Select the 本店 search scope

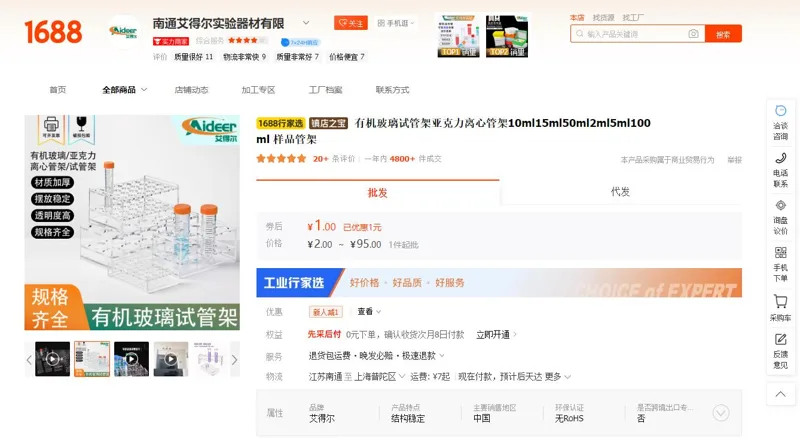click(x=577, y=17)
